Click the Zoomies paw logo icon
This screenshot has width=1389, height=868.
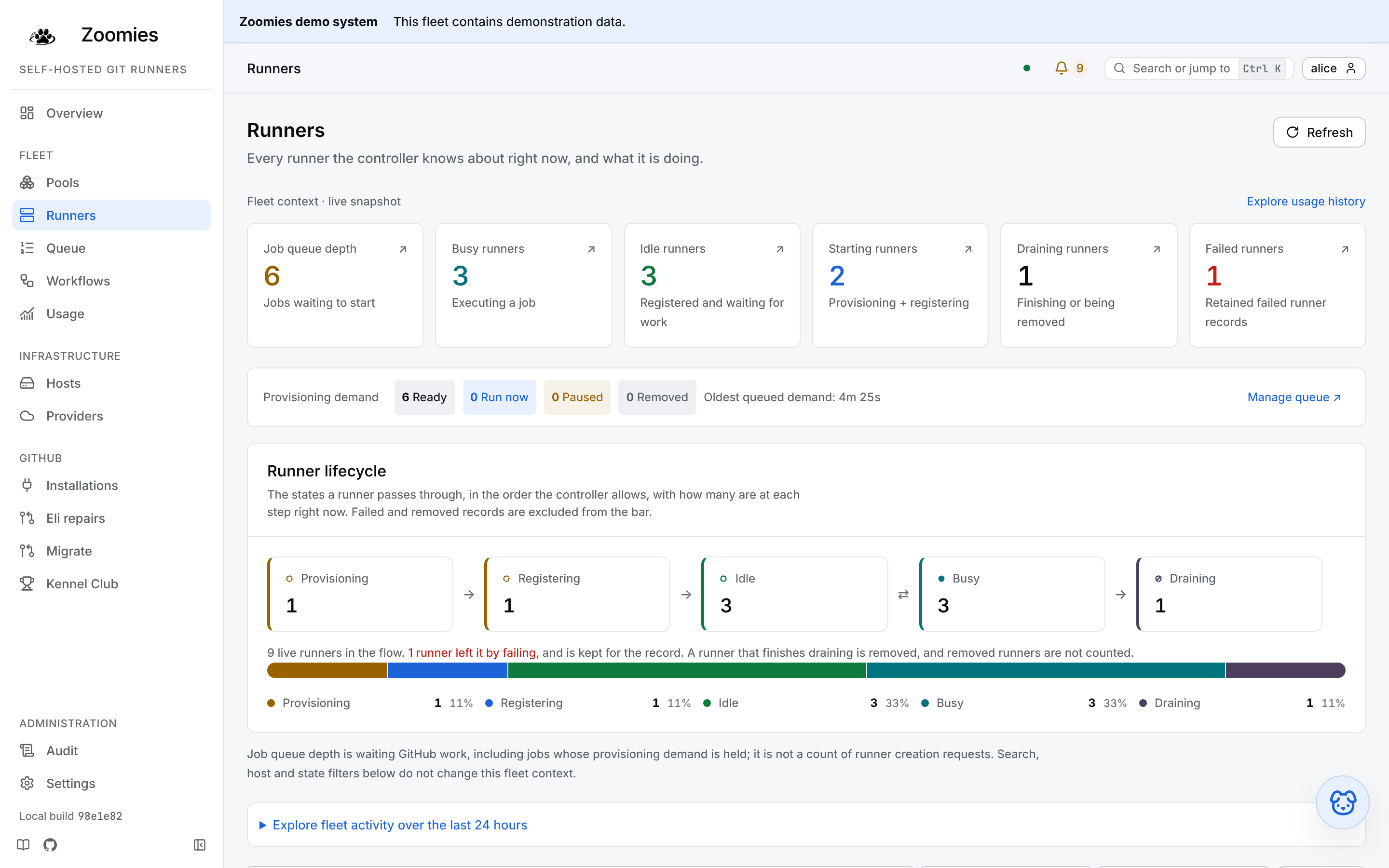click(x=42, y=36)
